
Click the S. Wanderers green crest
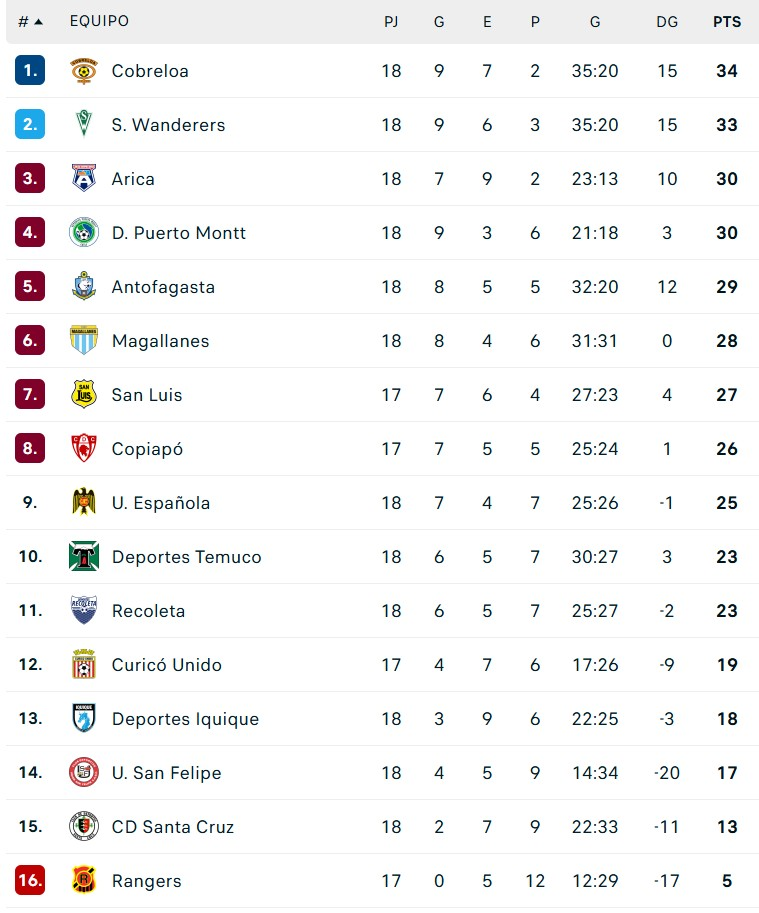coord(84,125)
